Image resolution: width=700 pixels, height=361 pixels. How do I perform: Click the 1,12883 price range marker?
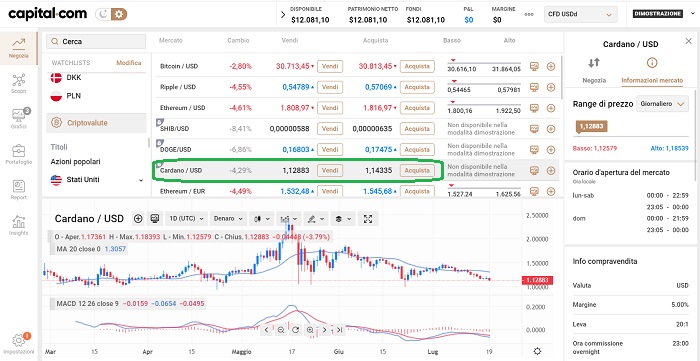point(592,126)
